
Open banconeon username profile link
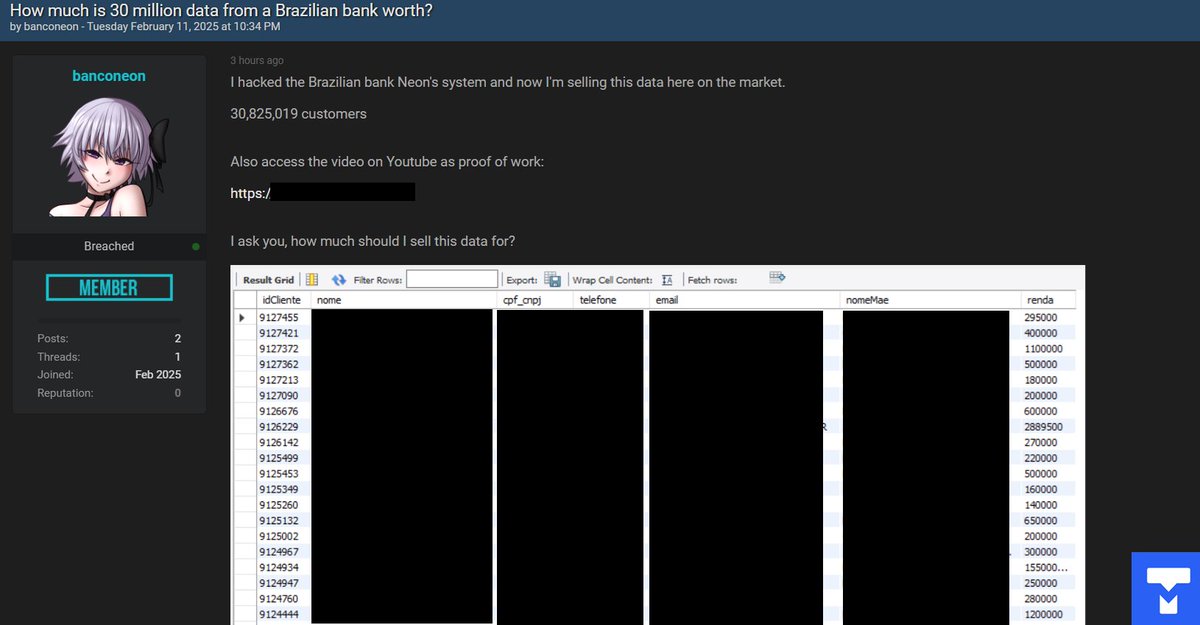[x=109, y=76]
